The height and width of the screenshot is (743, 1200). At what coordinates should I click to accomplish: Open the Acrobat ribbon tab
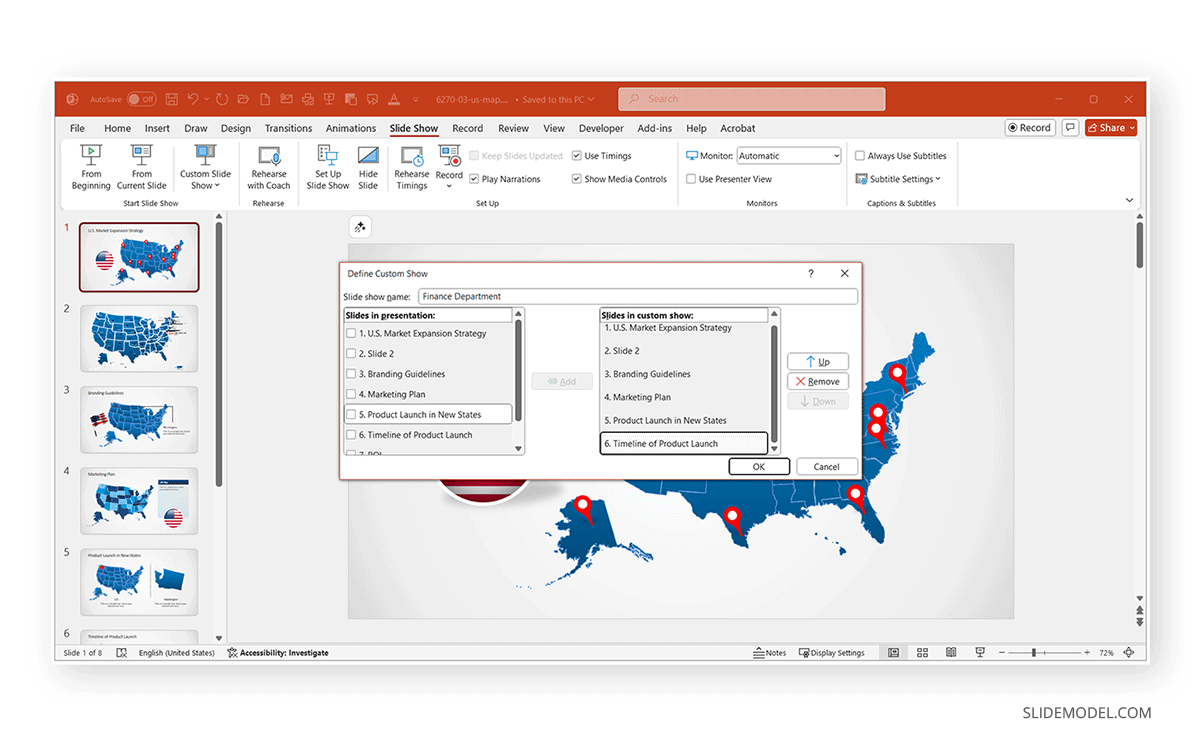click(737, 128)
